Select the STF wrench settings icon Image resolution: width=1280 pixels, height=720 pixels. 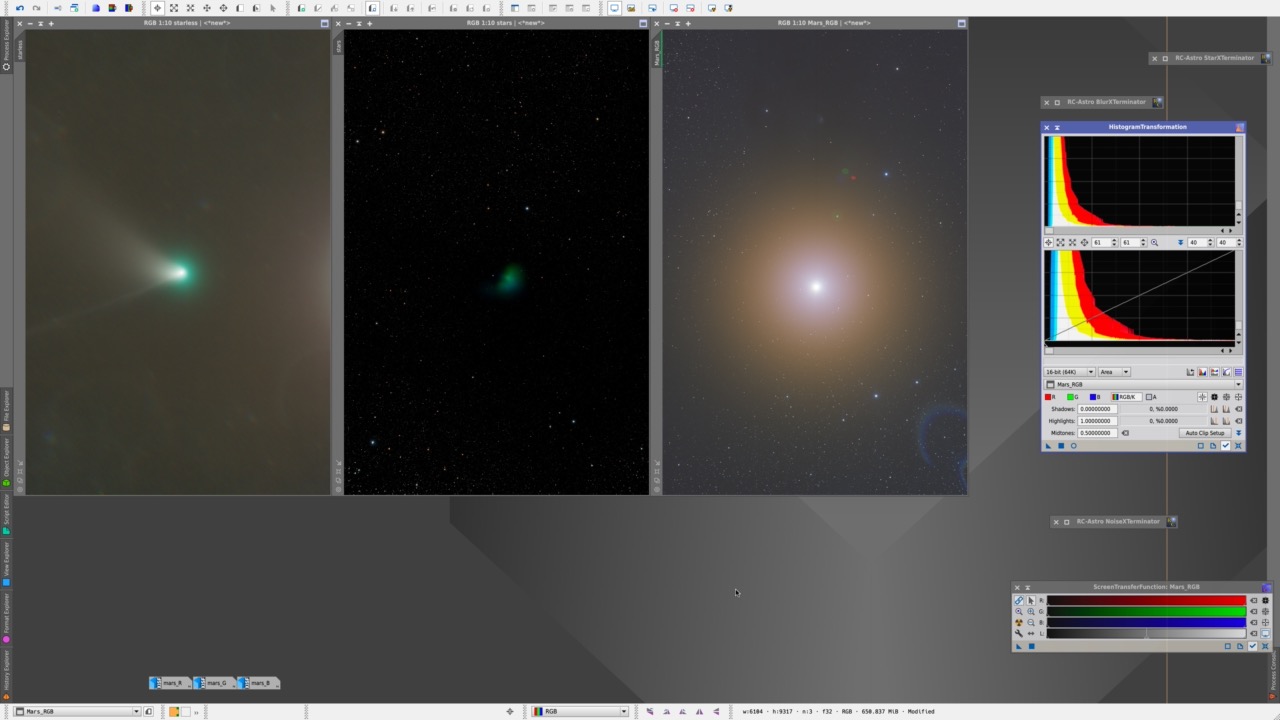coord(1019,633)
